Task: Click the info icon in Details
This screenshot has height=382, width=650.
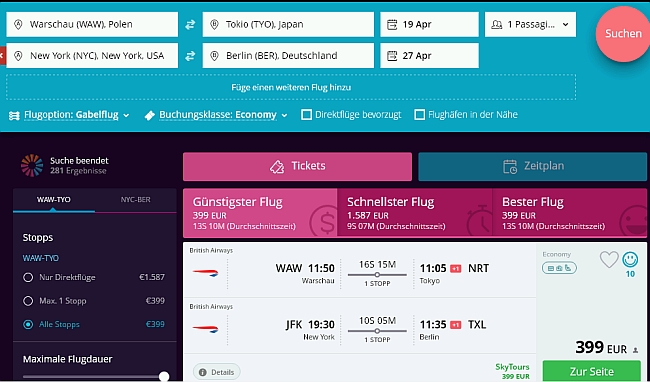Action: [203, 372]
